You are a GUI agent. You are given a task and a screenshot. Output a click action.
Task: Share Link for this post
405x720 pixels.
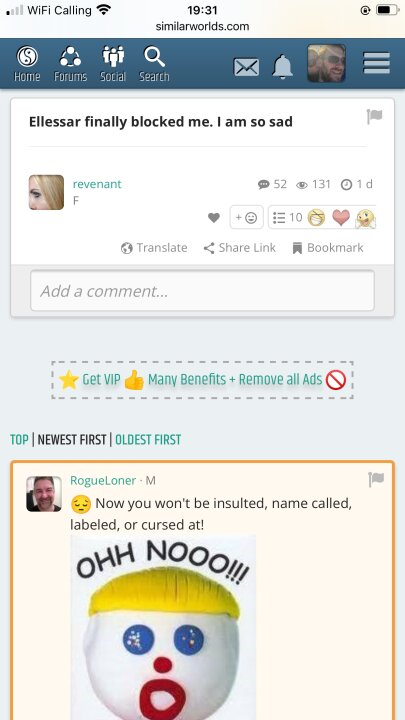click(240, 248)
